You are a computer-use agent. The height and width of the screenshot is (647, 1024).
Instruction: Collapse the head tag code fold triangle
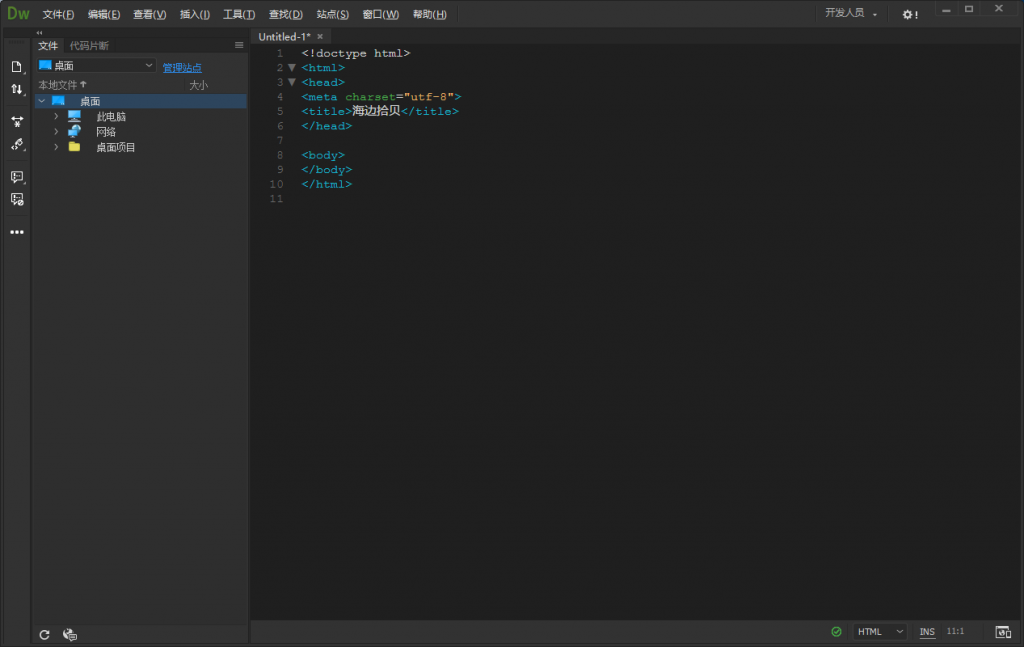tap(292, 82)
